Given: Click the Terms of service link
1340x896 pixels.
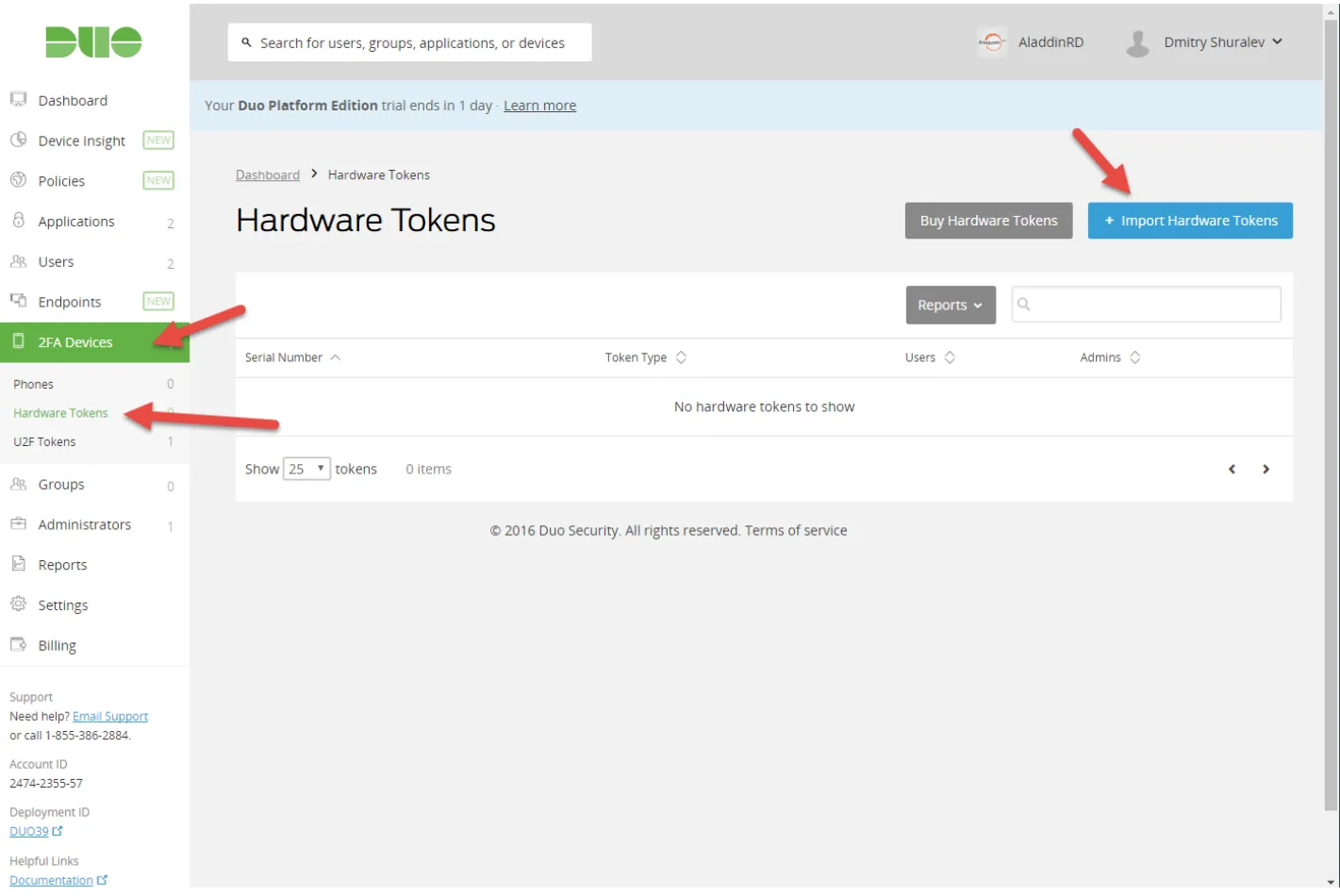Looking at the screenshot, I should coord(796,530).
